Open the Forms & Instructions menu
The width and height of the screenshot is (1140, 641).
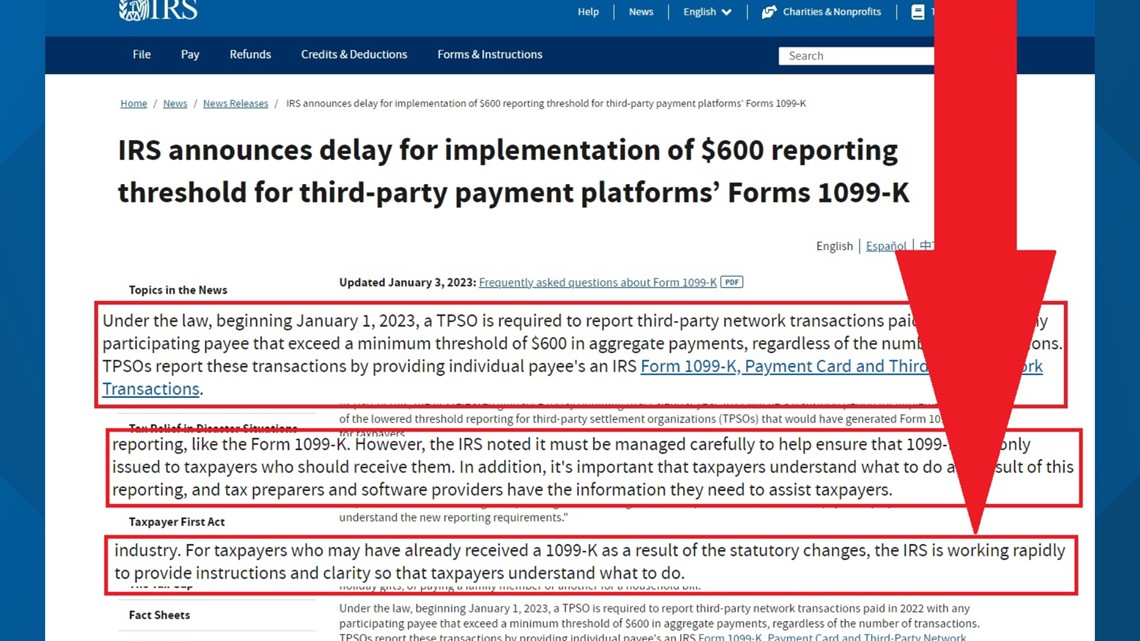(490, 55)
